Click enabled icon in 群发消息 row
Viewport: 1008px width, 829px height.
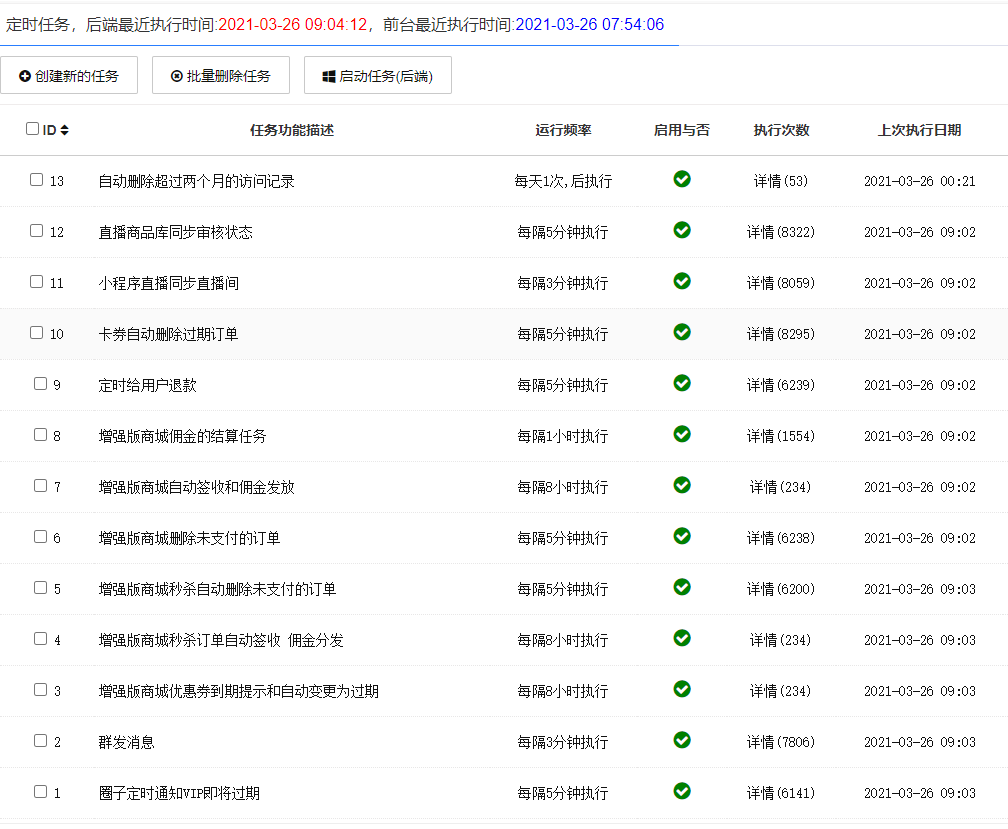tap(682, 740)
